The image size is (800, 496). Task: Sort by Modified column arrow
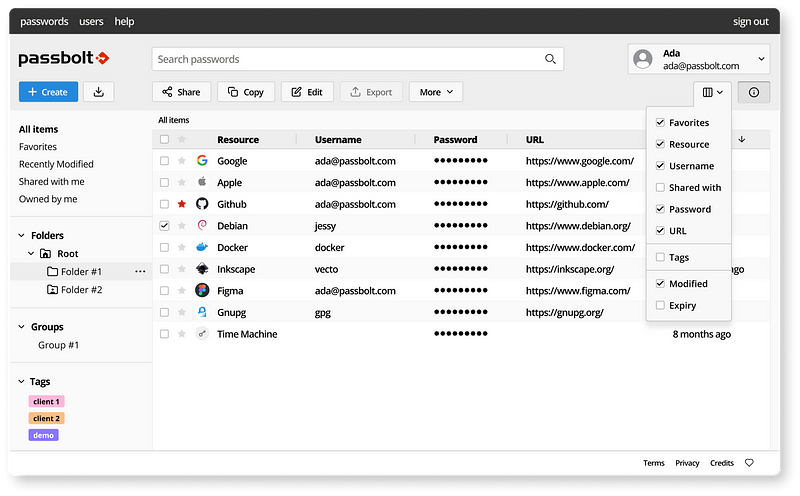[x=742, y=139]
